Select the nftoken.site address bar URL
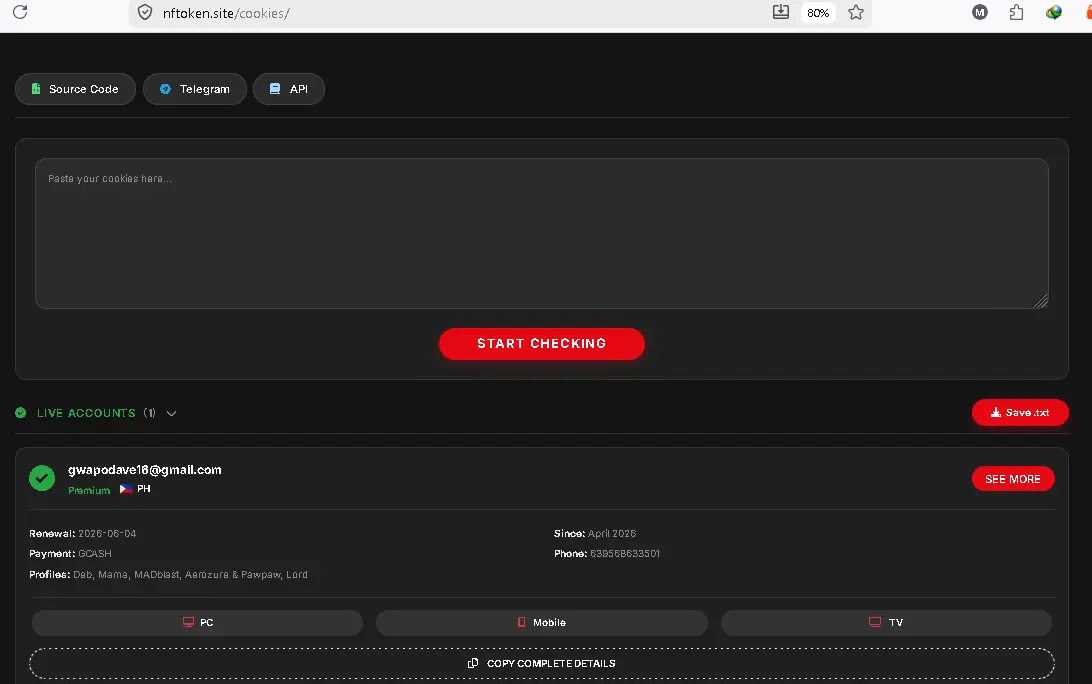The image size is (1092, 684). point(226,13)
